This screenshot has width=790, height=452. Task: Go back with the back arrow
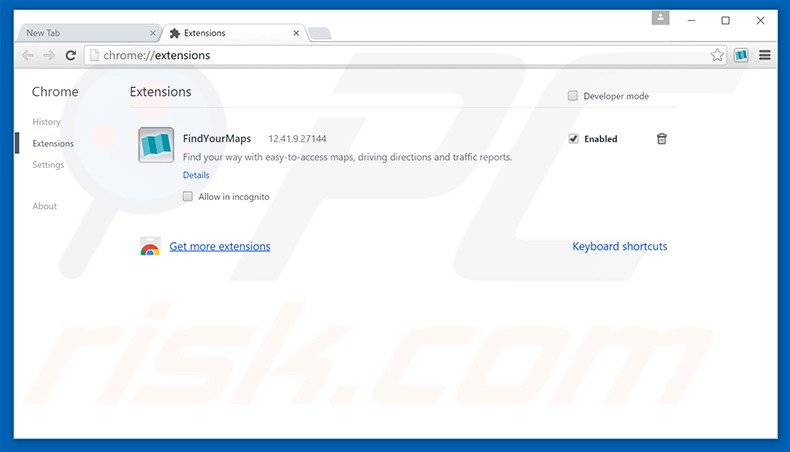click(x=28, y=55)
